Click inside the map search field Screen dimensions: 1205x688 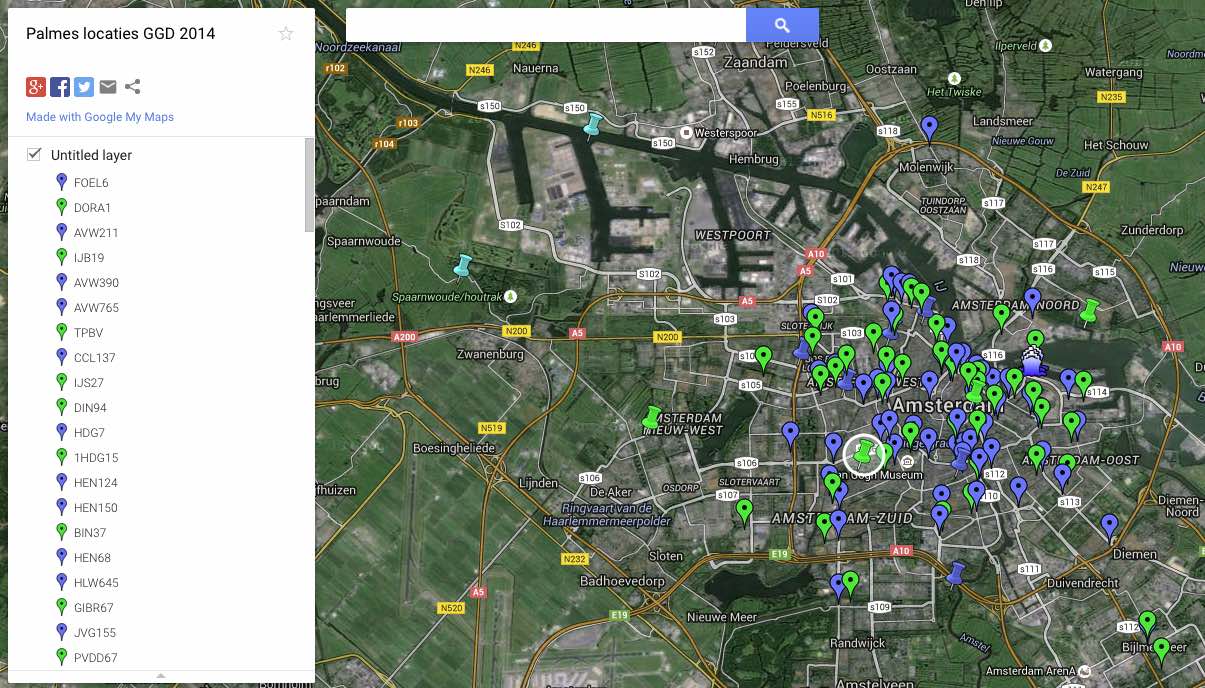tap(545, 25)
